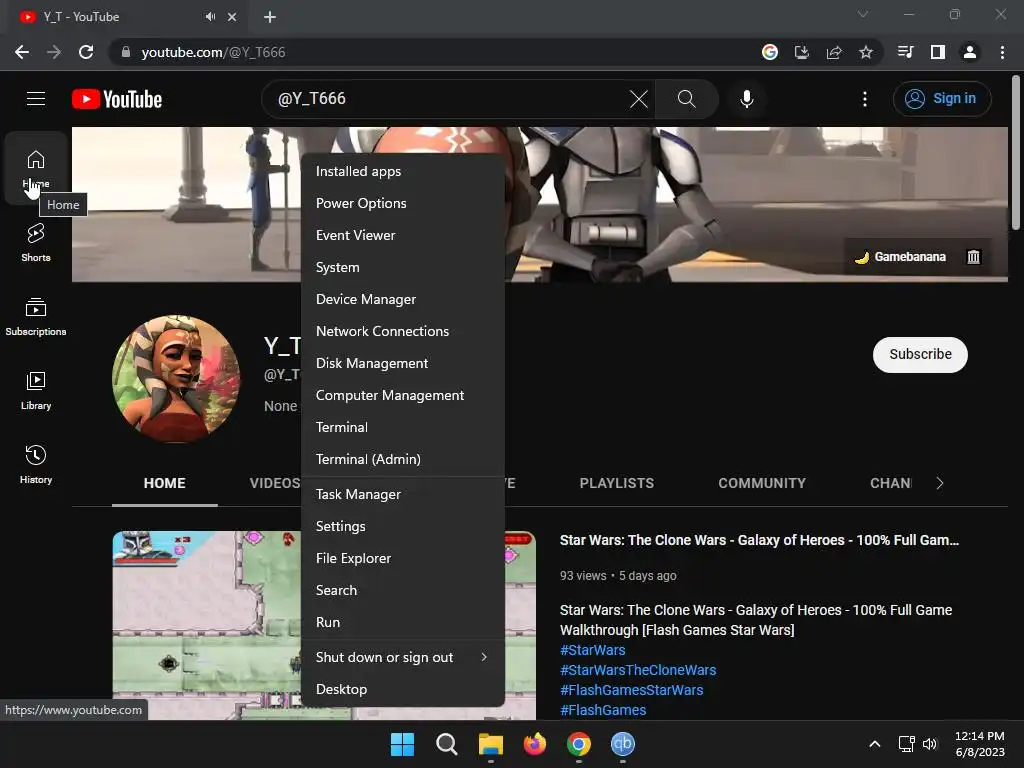The height and width of the screenshot is (768, 1024).
Task: Open Event Viewer
Action: click(x=402, y=235)
